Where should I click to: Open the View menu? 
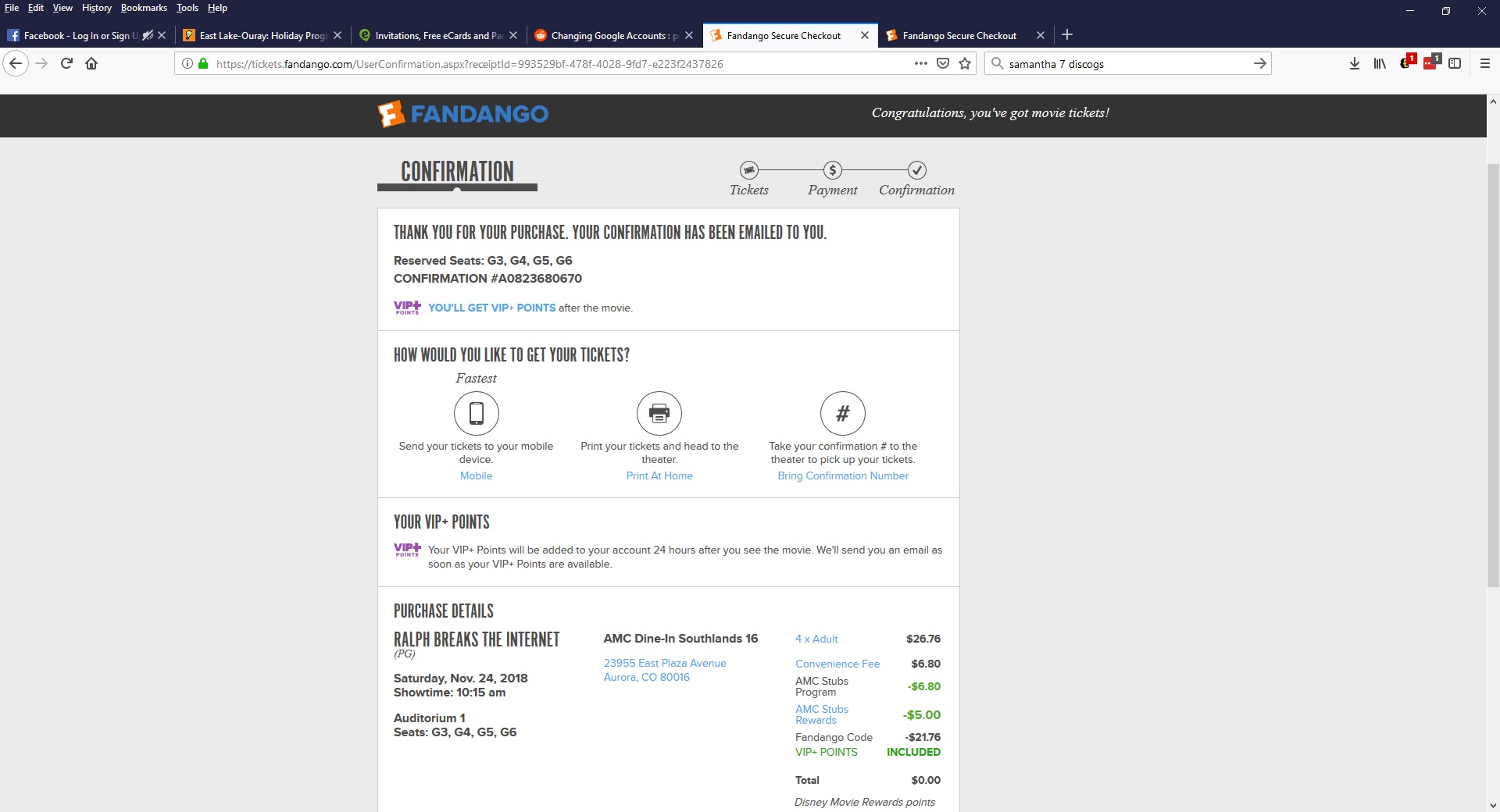[x=62, y=8]
